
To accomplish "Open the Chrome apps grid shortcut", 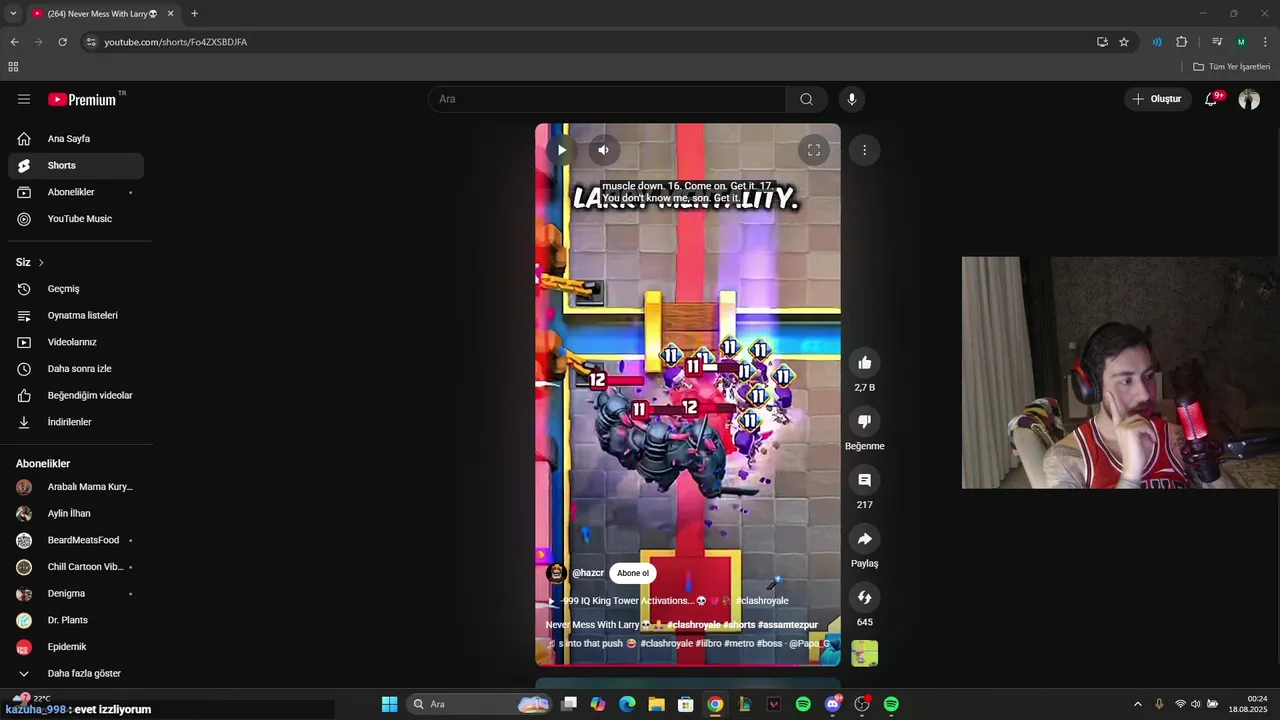I will coord(13,67).
